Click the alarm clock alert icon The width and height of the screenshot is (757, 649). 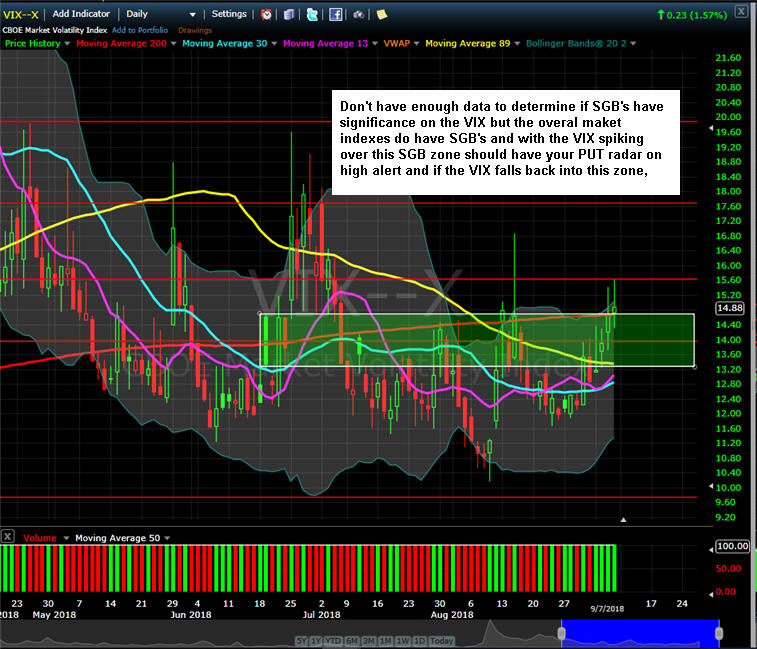(x=266, y=15)
